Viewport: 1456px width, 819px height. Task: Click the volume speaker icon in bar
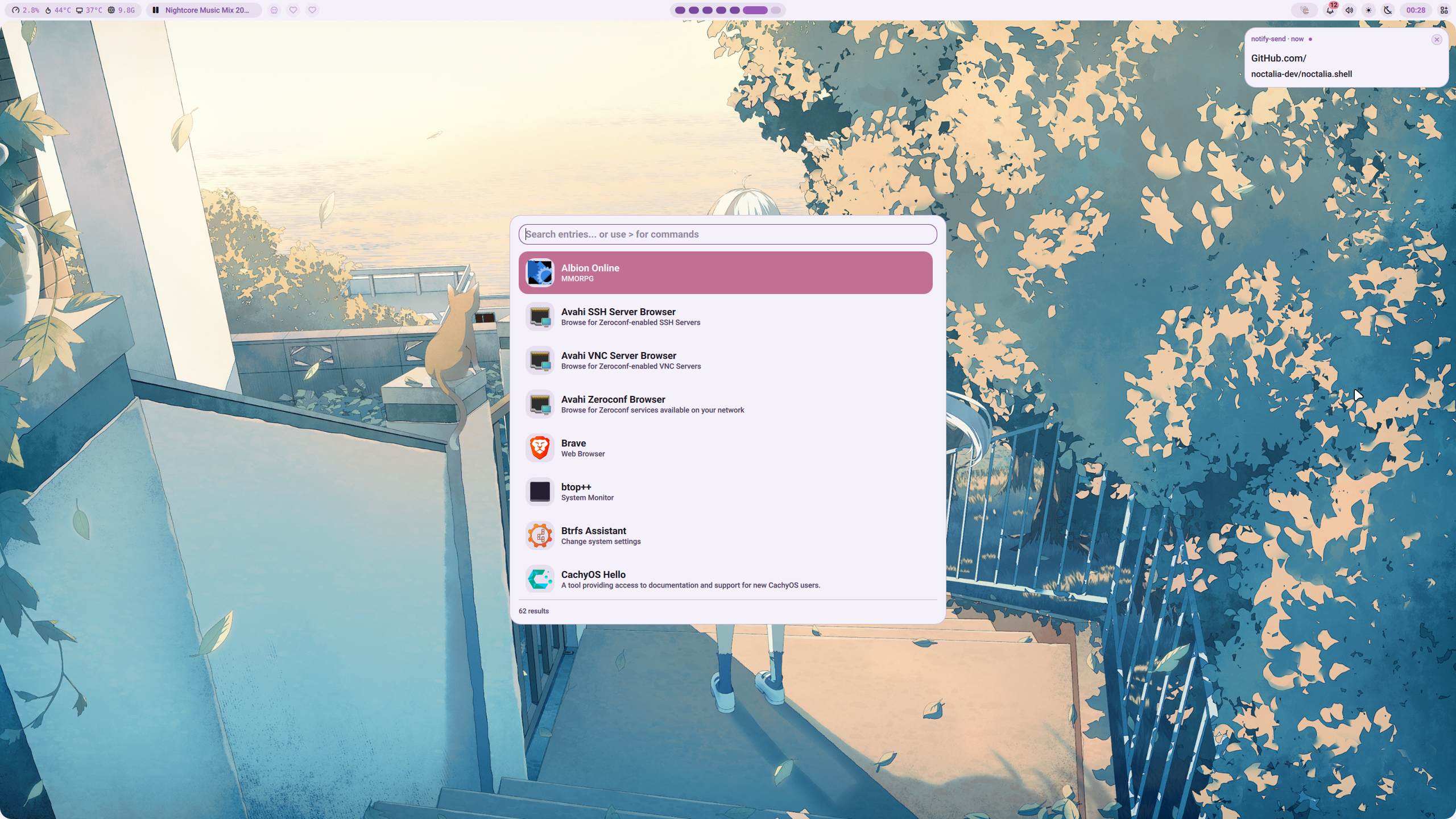(x=1349, y=10)
